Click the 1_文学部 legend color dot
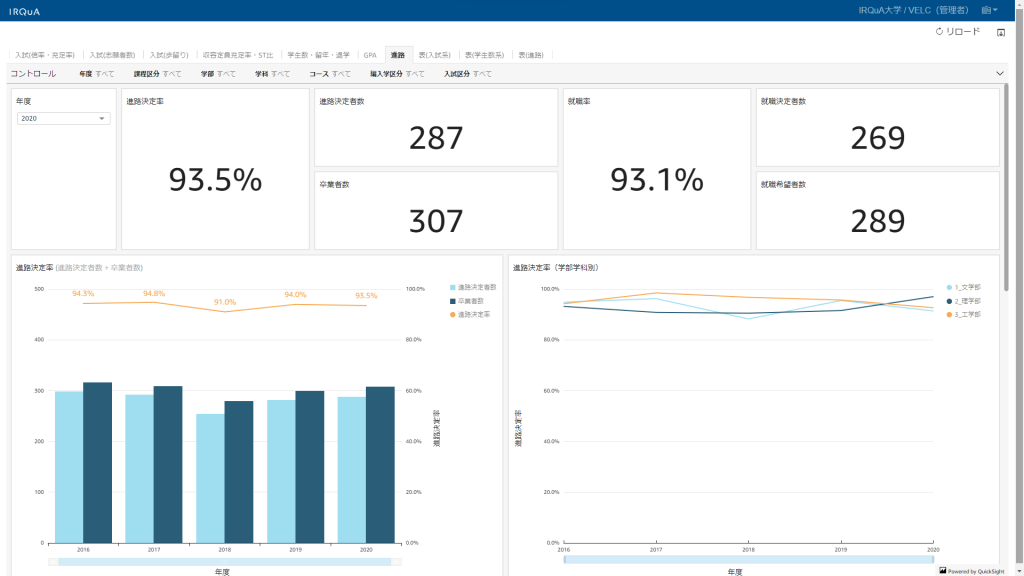Image resolution: width=1024 pixels, height=576 pixels. pos(949,287)
